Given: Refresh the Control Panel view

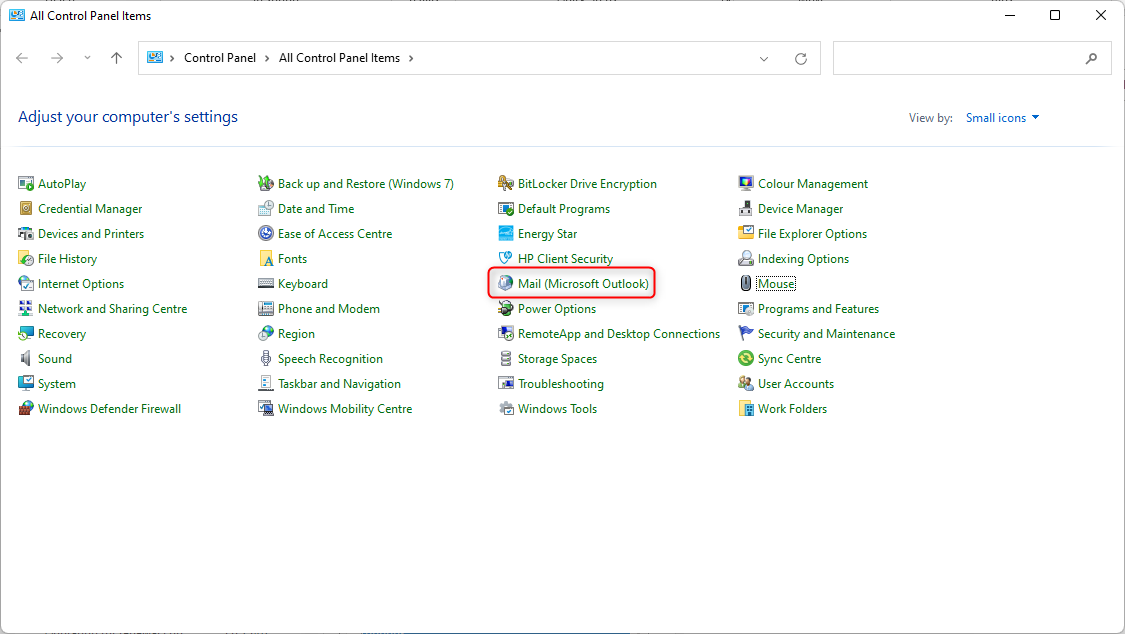Looking at the screenshot, I should (x=800, y=58).
